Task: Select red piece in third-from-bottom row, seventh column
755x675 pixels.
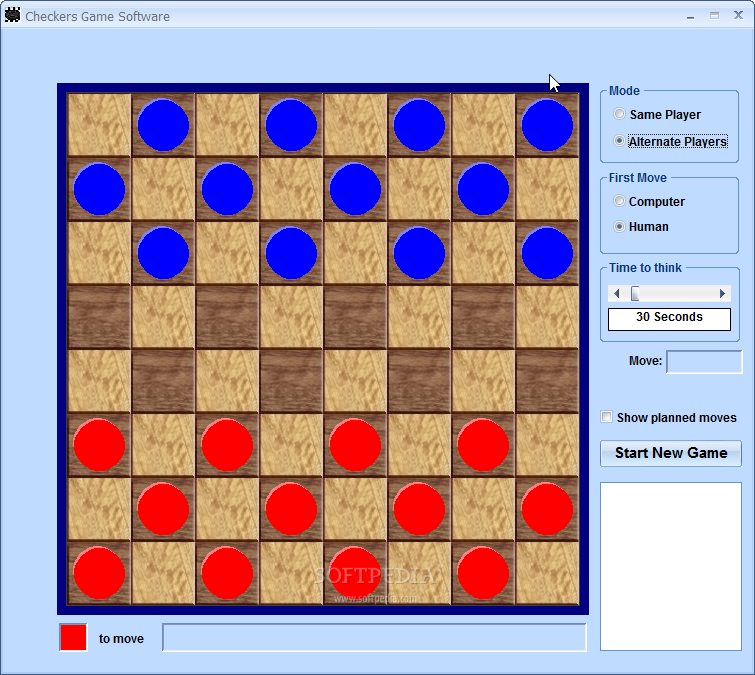Action: click(483, 445)
